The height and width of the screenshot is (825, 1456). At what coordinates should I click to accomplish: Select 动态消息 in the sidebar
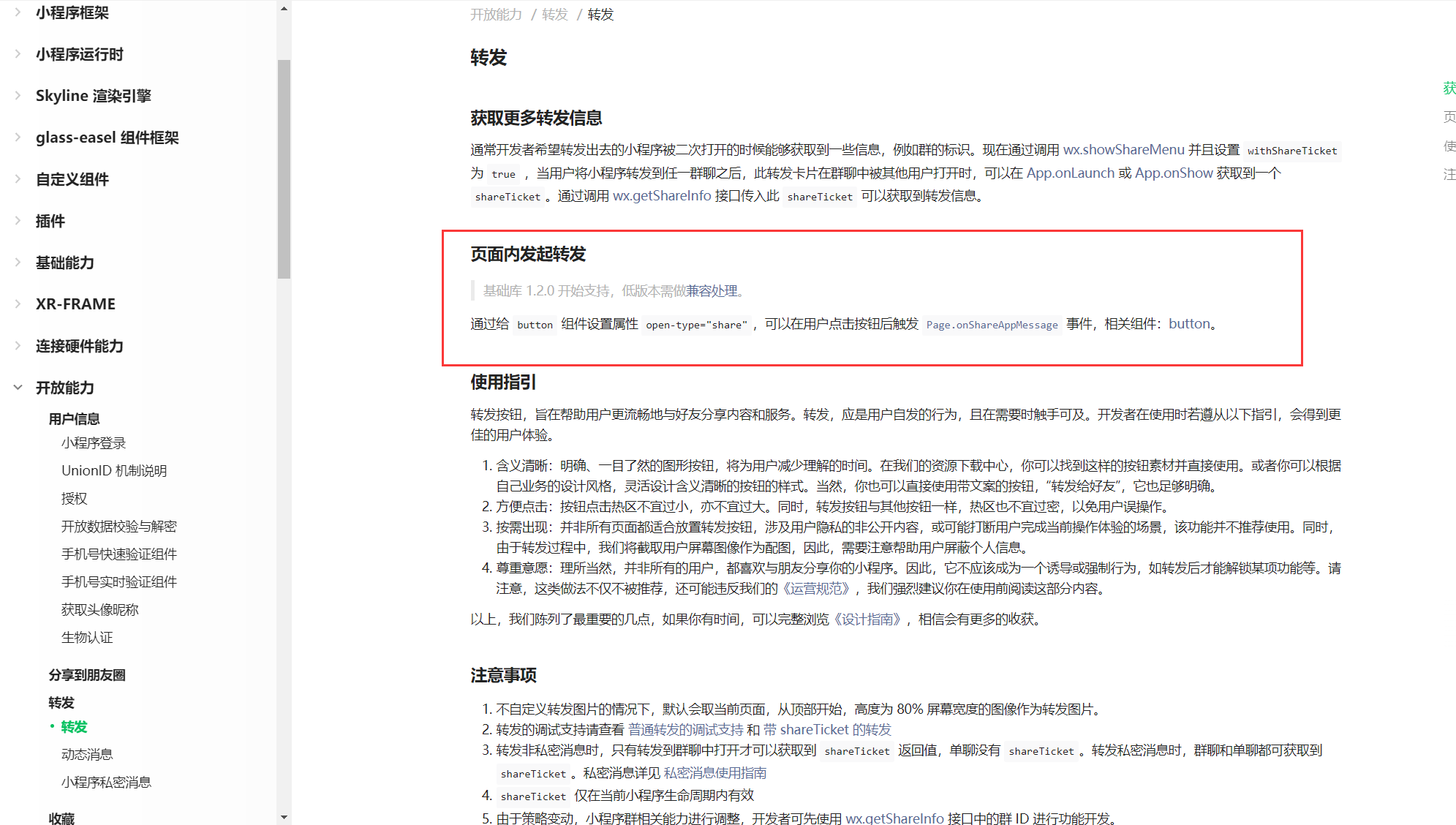coord(87,755)
